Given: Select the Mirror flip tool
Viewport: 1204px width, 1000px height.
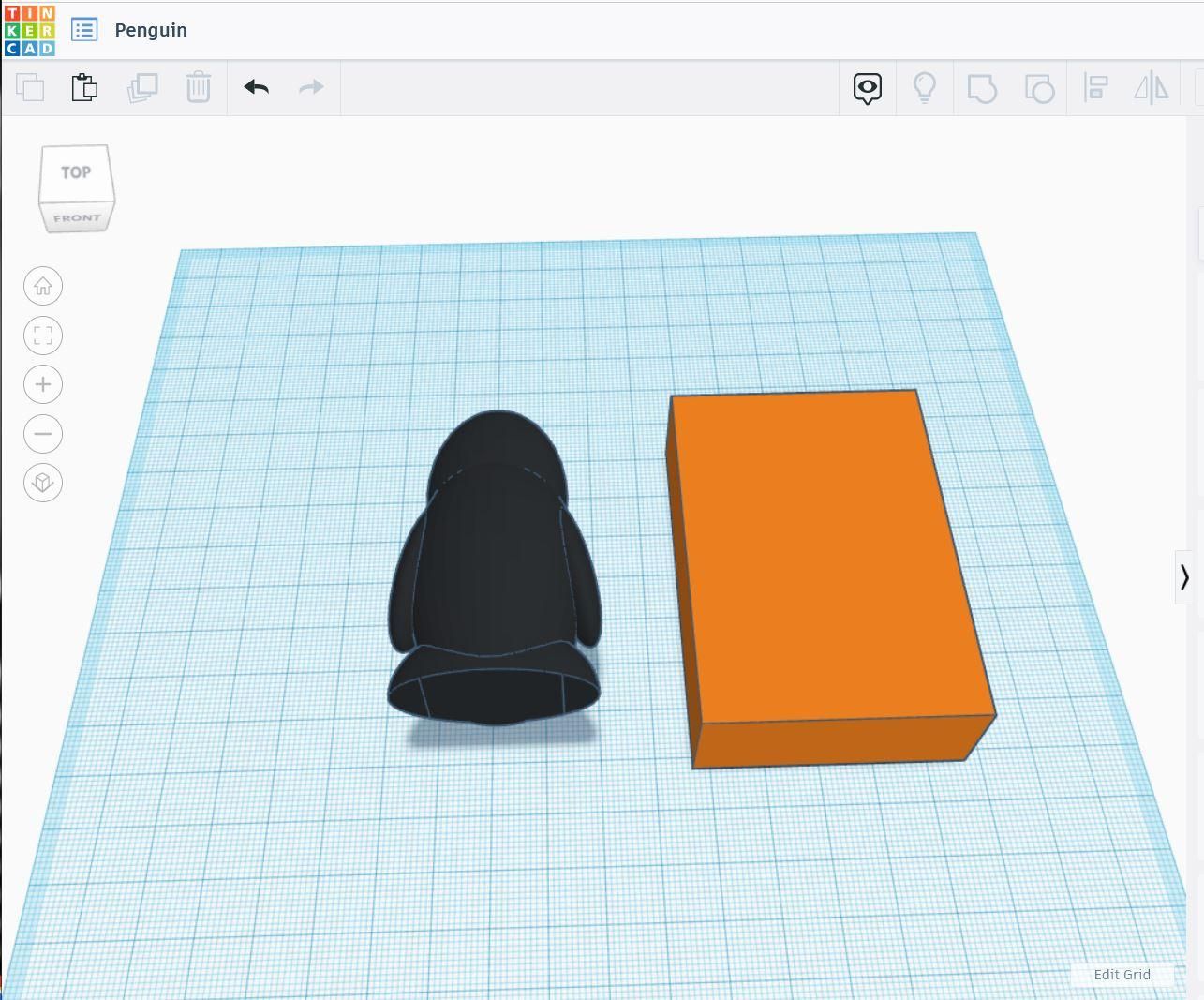Looking at the screenshot, I should (x=1152, y=87).
